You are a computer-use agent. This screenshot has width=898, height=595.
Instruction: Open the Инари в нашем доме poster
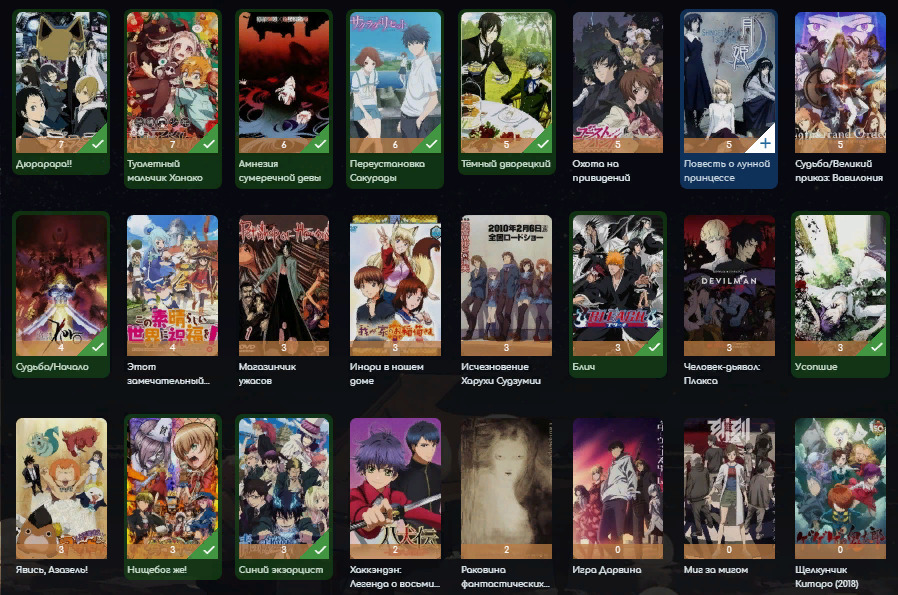click(x=395, y=285)
